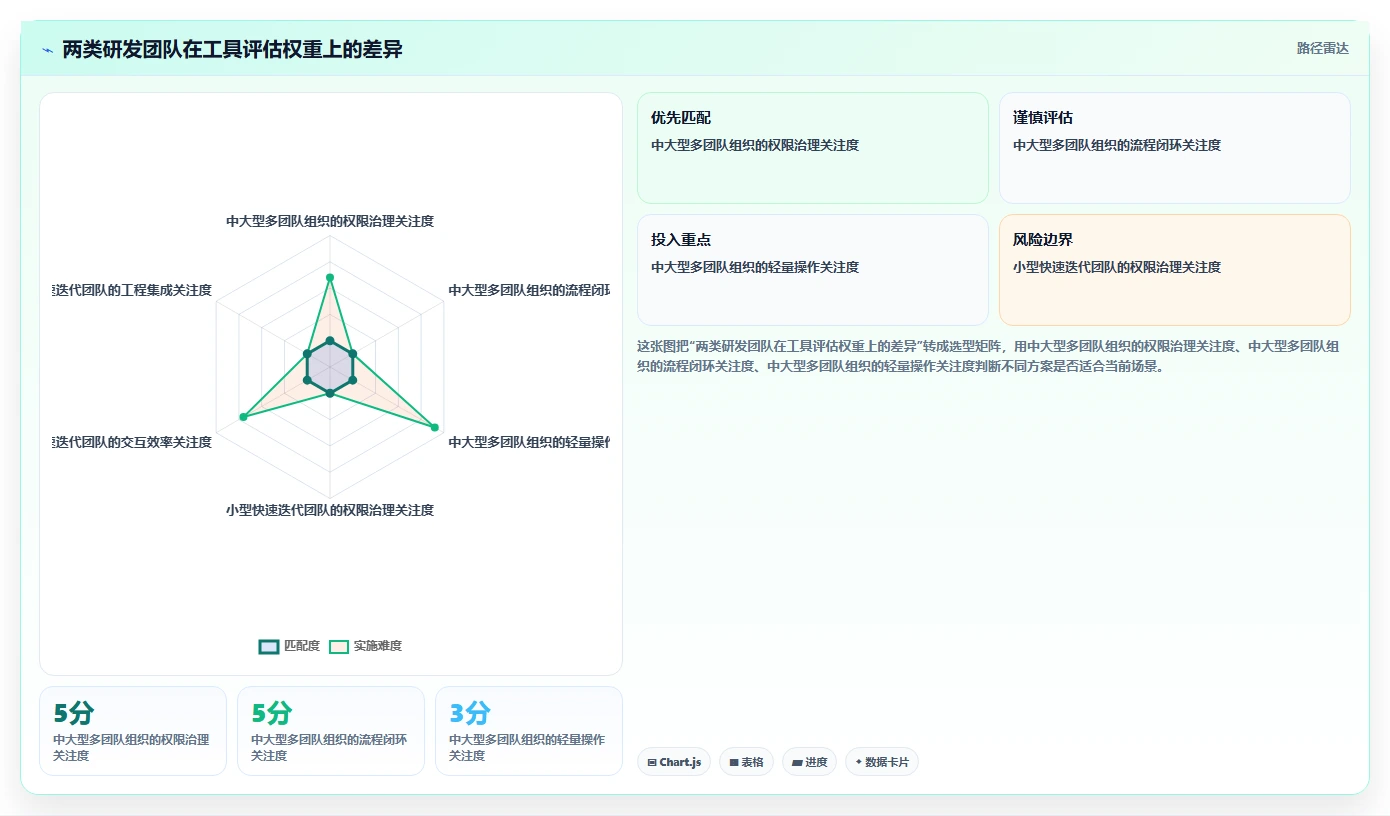Open the 投入重点 card
The height and width of the screenshot is (816, 1390).
click(x=812, y=270)
